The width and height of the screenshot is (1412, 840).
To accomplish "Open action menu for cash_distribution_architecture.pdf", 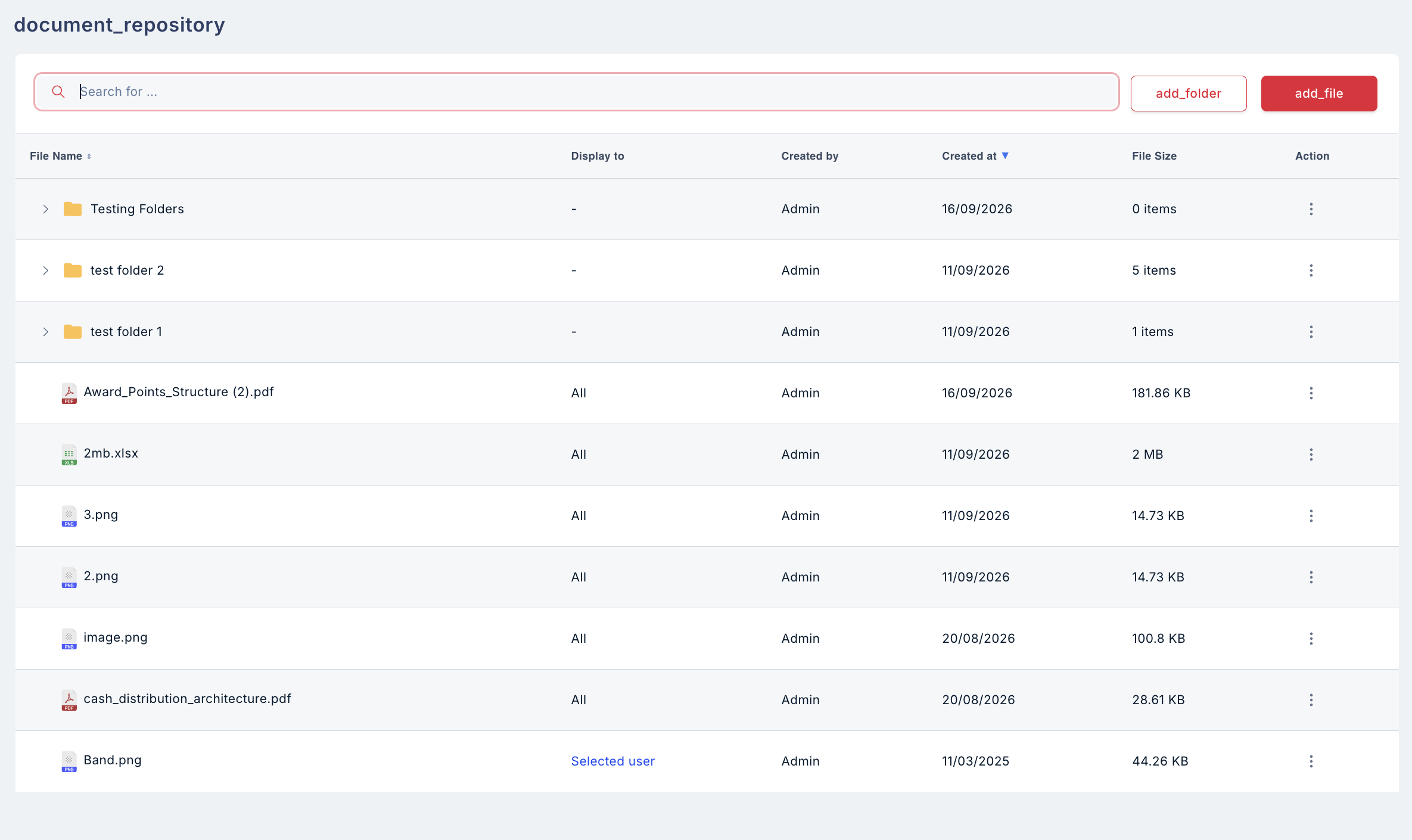I will (1311, 700).
